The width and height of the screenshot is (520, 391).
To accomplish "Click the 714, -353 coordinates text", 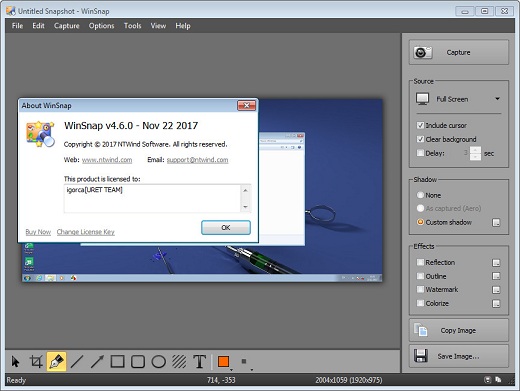I will pyautogui.click(x=221, y=380).
